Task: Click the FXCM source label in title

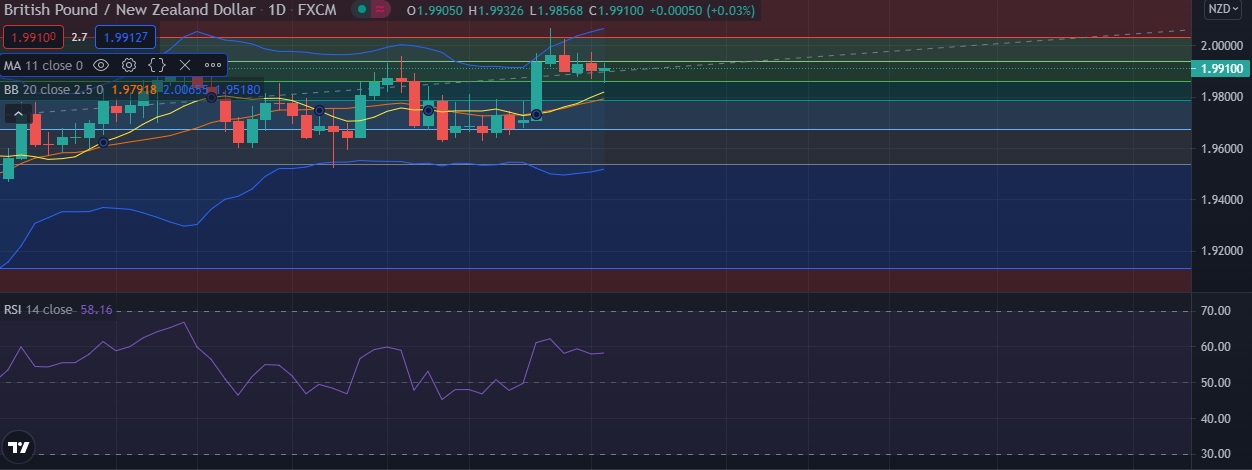Action: (x=317, y=10)
